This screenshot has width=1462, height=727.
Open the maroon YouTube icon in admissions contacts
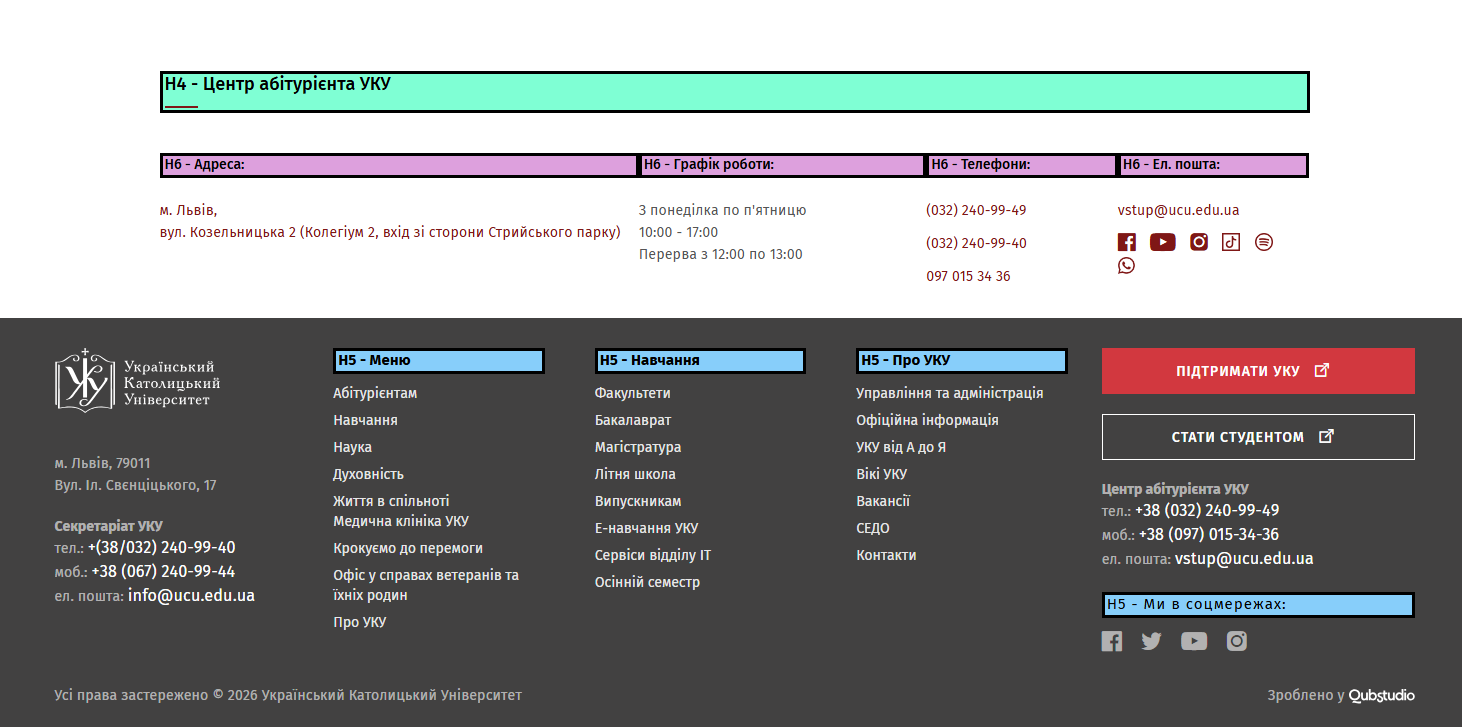pos(1163,242)
